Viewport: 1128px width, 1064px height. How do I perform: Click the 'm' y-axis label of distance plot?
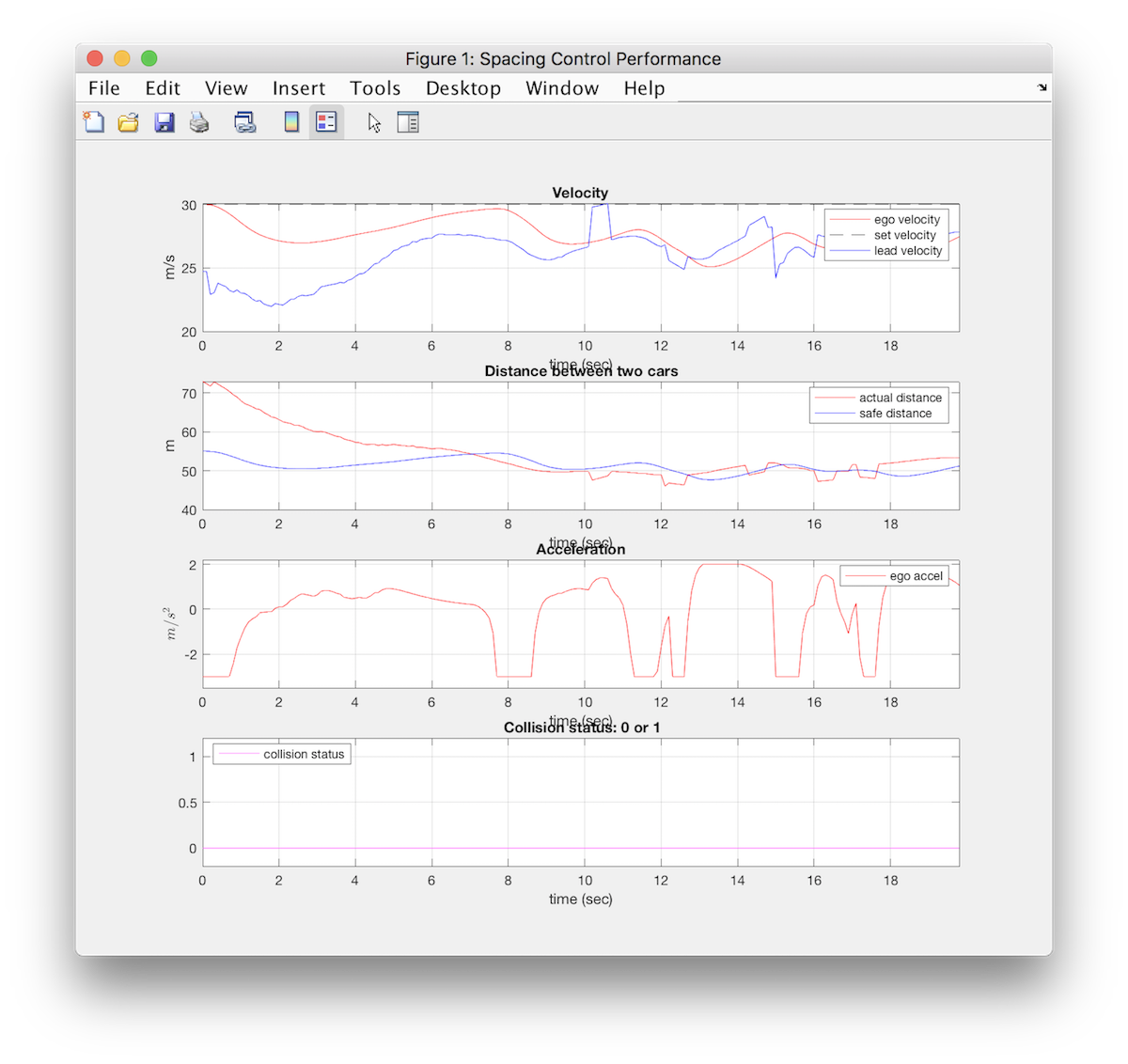tap(170, 446)
